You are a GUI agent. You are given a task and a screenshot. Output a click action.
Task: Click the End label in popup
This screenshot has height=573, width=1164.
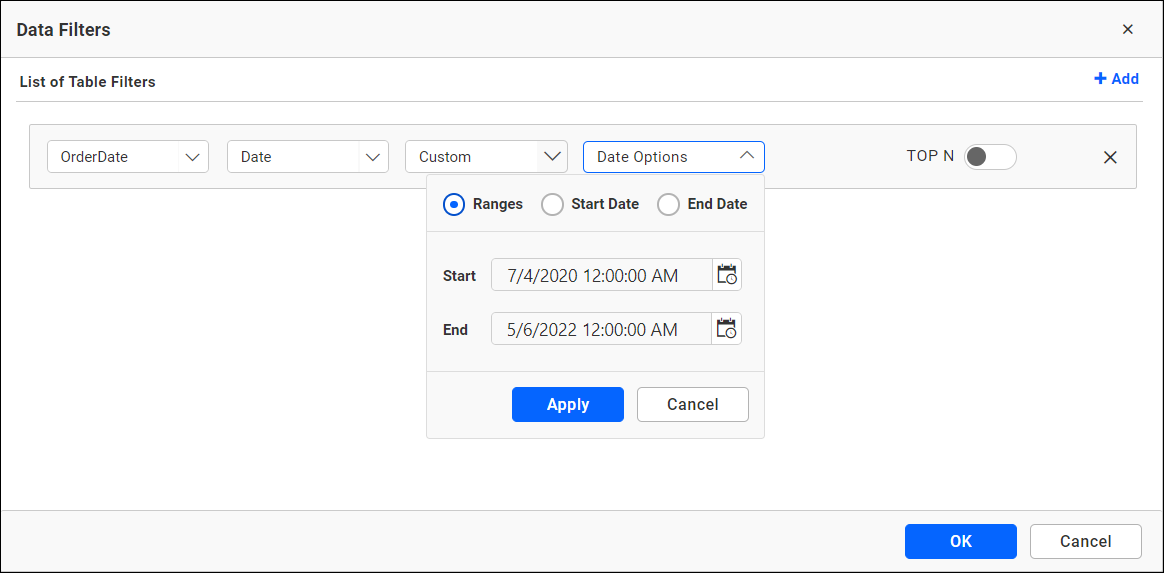point(456,330)
